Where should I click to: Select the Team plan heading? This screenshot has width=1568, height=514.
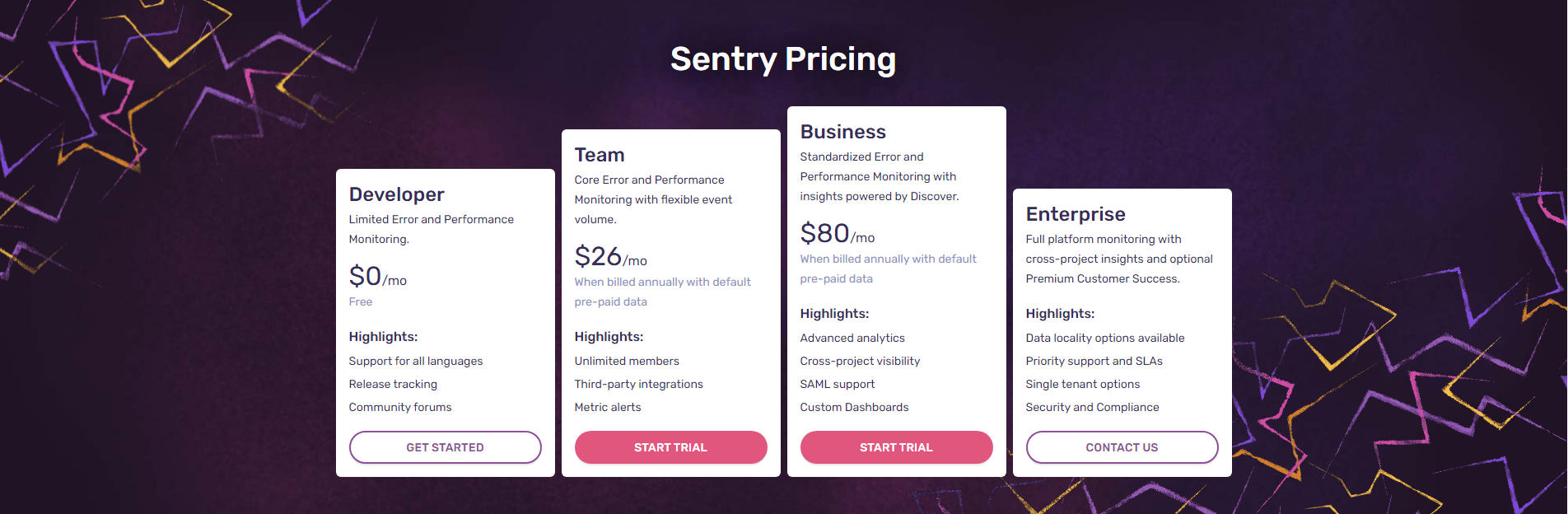600,155
